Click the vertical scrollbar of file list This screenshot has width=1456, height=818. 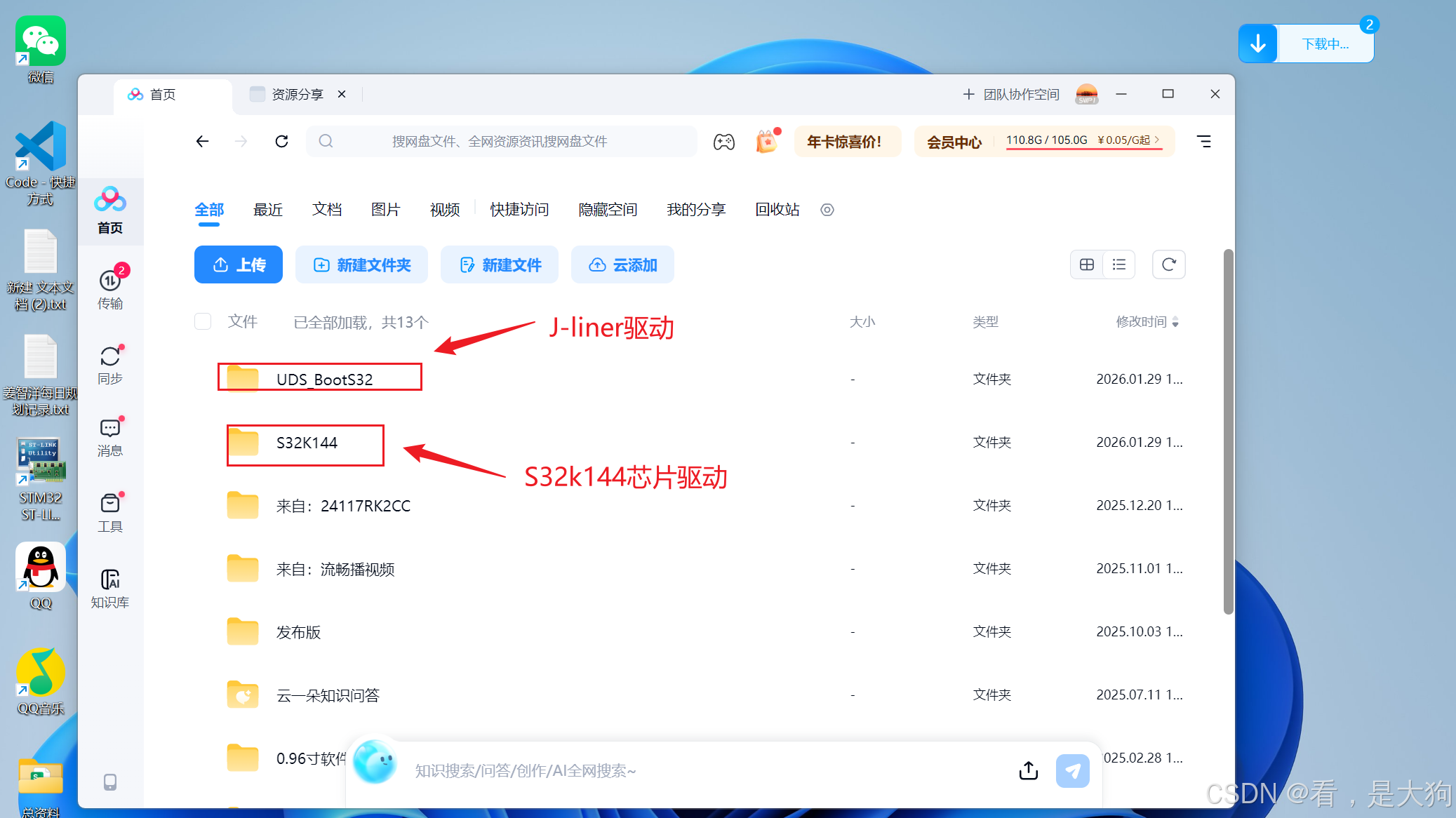click(1228, 431)
